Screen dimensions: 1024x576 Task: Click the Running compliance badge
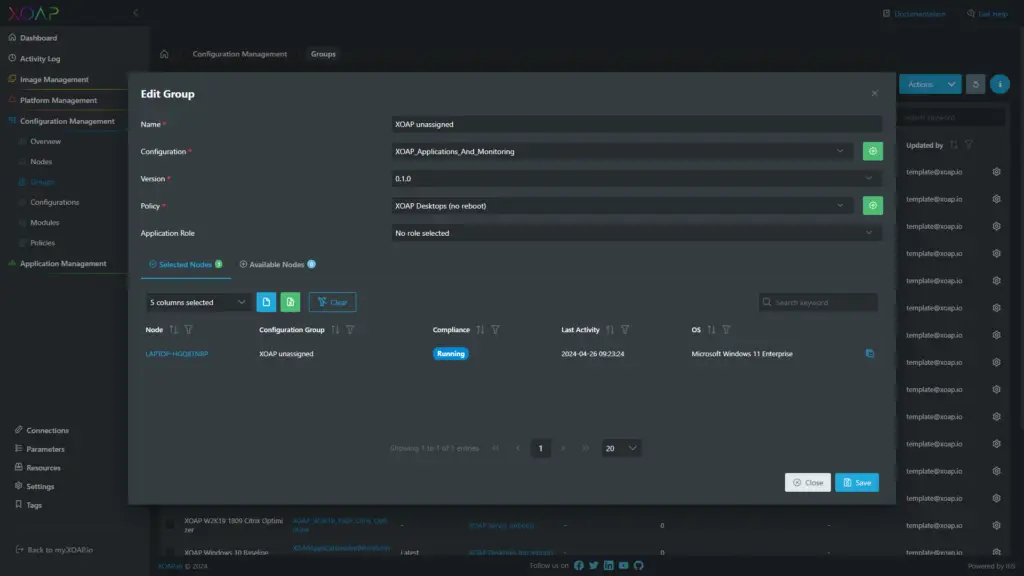(x=451, y=354)
